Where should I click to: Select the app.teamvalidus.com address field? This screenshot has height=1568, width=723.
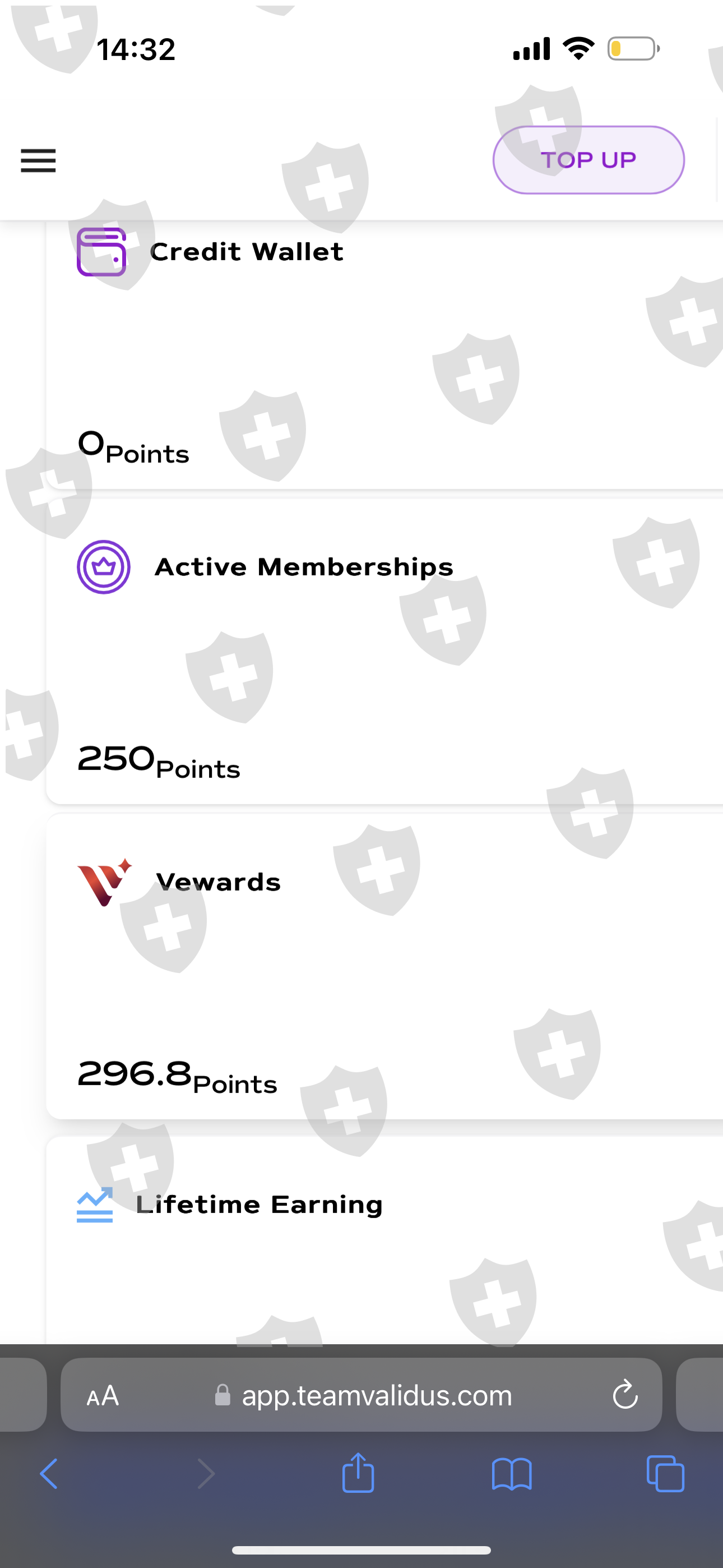coord(376,1395)
